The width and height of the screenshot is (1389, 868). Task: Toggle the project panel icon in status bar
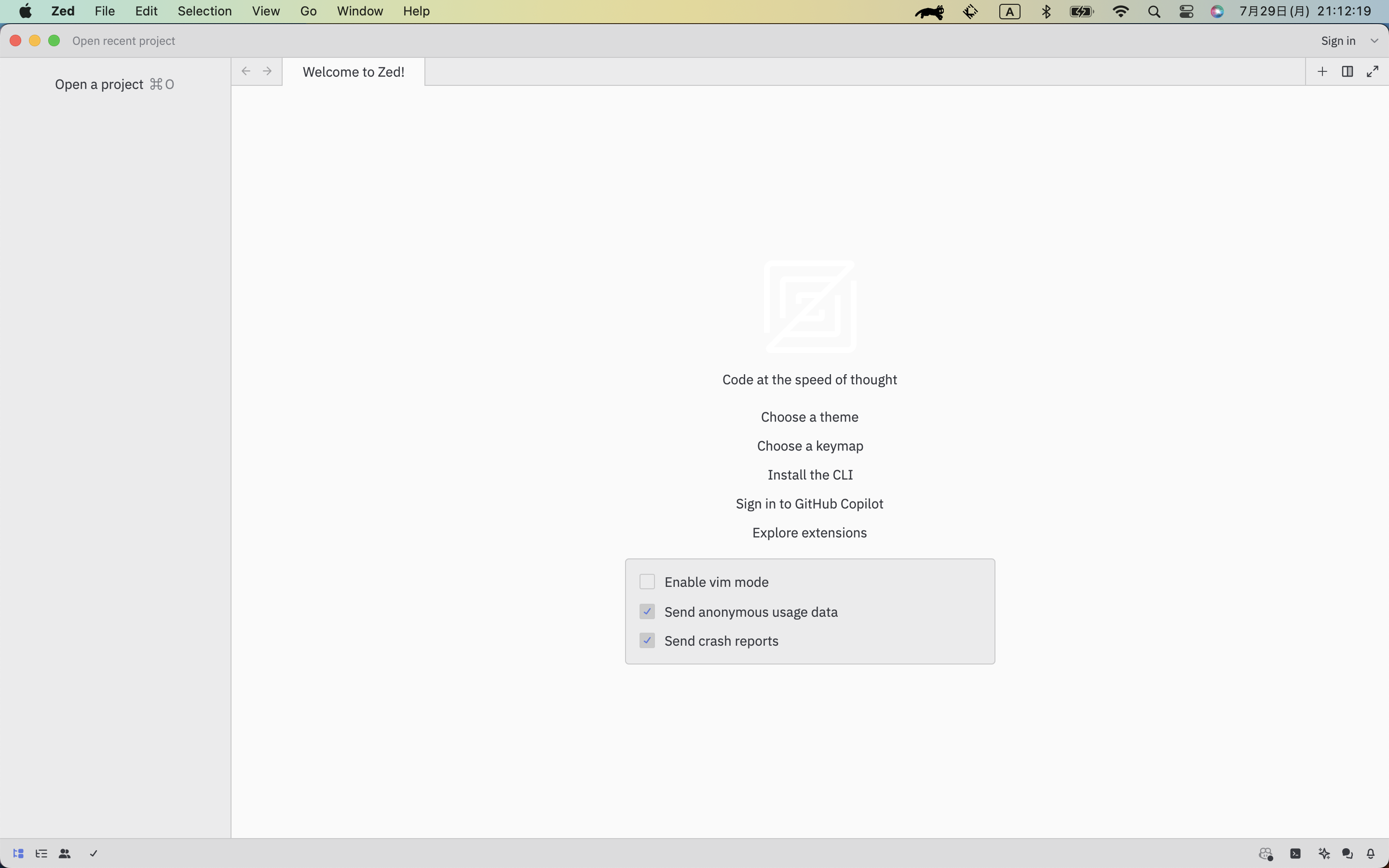pyautogui.click(x=18, y=854)
